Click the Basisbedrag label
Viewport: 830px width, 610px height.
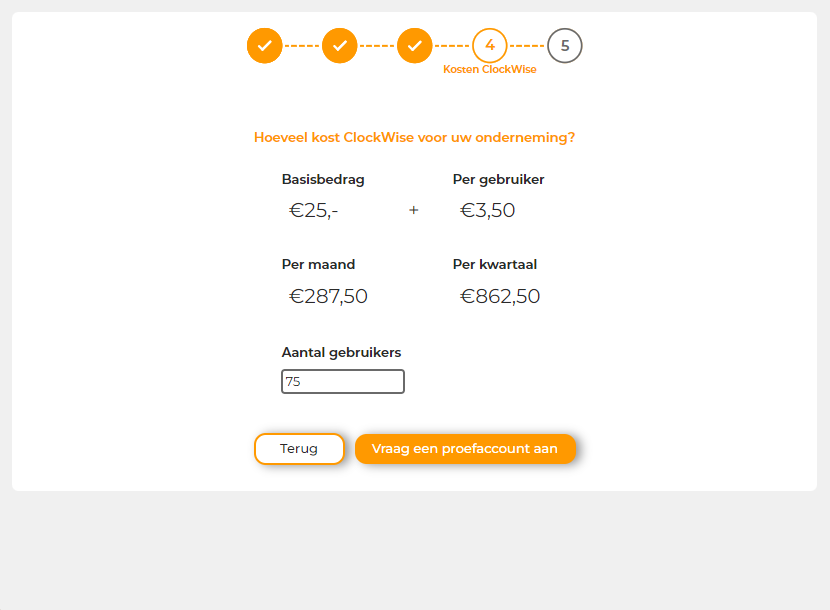coord(323,180)
